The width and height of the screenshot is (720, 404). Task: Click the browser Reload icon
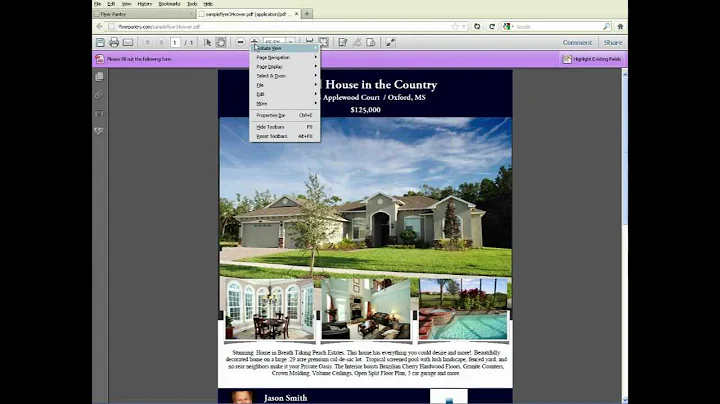492,27
